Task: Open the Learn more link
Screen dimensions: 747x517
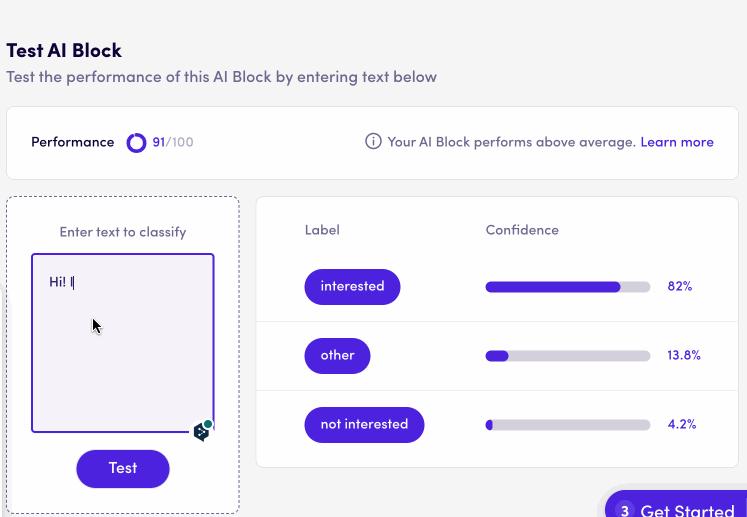Action: tap(677, 142)
